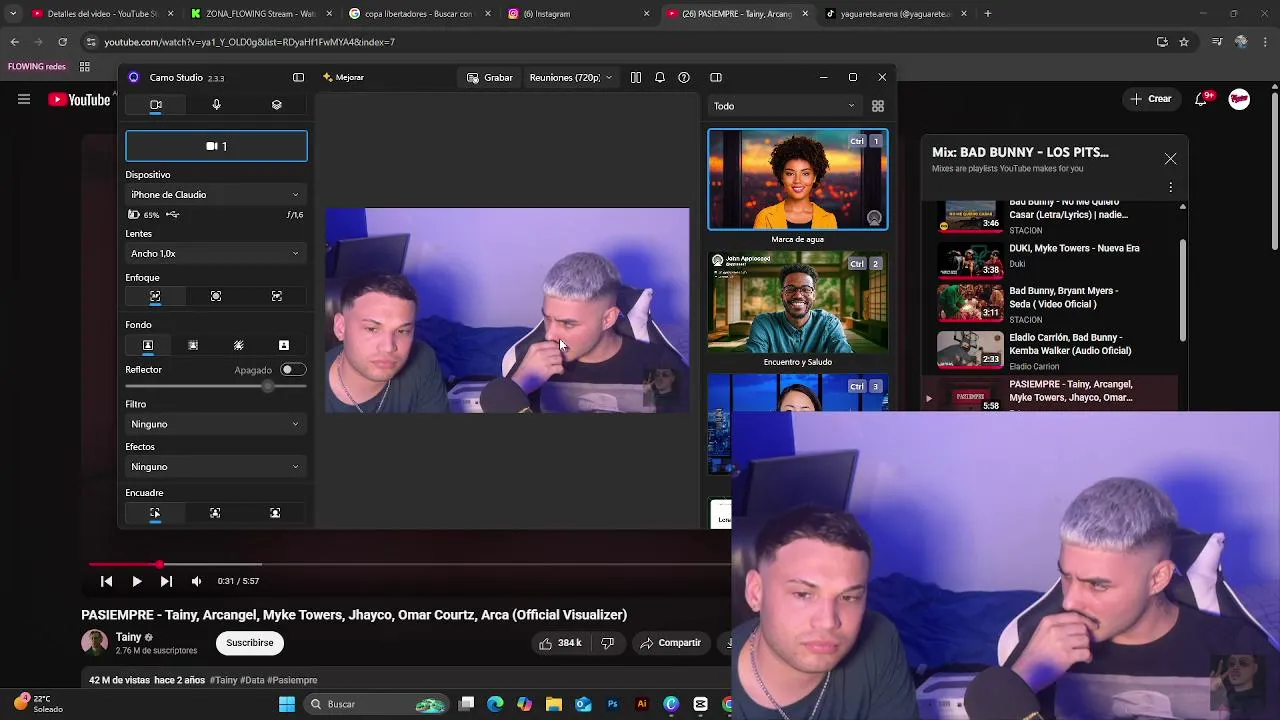Open the Efectos Ninguno dropdown
Image resolution: width=1280 pixels, height=720 pixels.
(x=216, y=467)
